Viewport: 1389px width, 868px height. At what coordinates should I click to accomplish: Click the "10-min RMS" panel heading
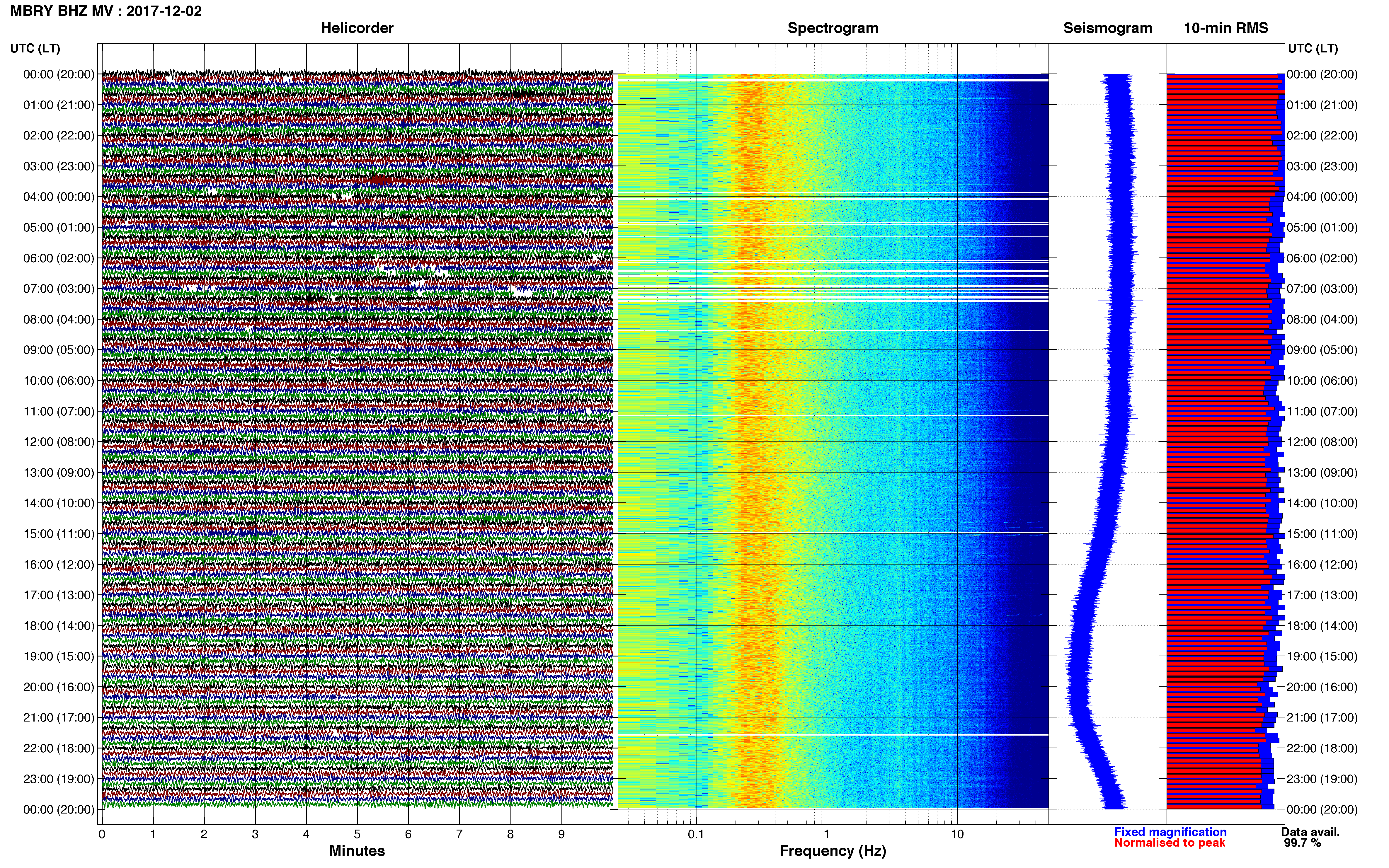coord(1226,28)
